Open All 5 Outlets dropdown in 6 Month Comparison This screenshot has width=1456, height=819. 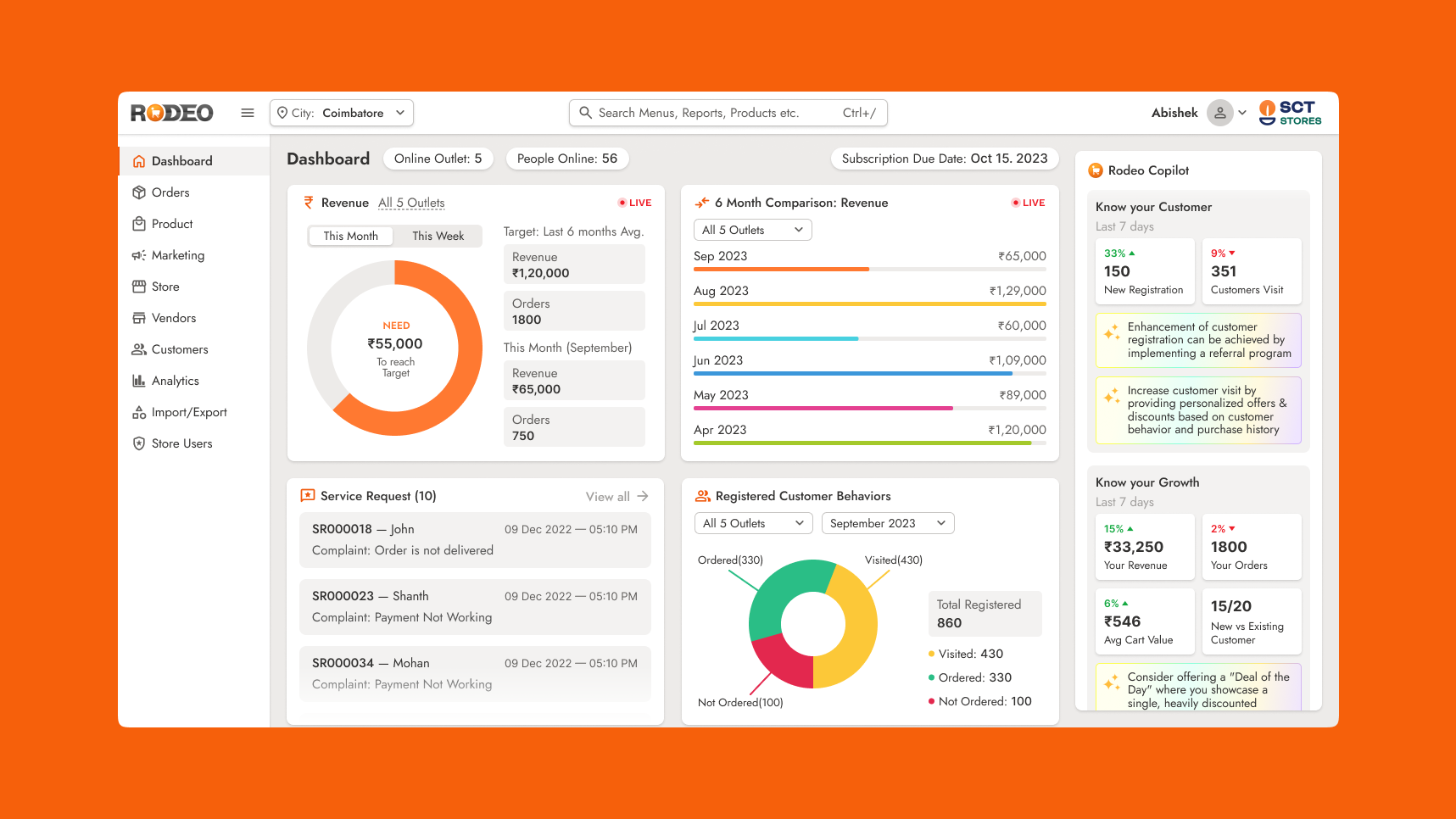click(752, 230)
